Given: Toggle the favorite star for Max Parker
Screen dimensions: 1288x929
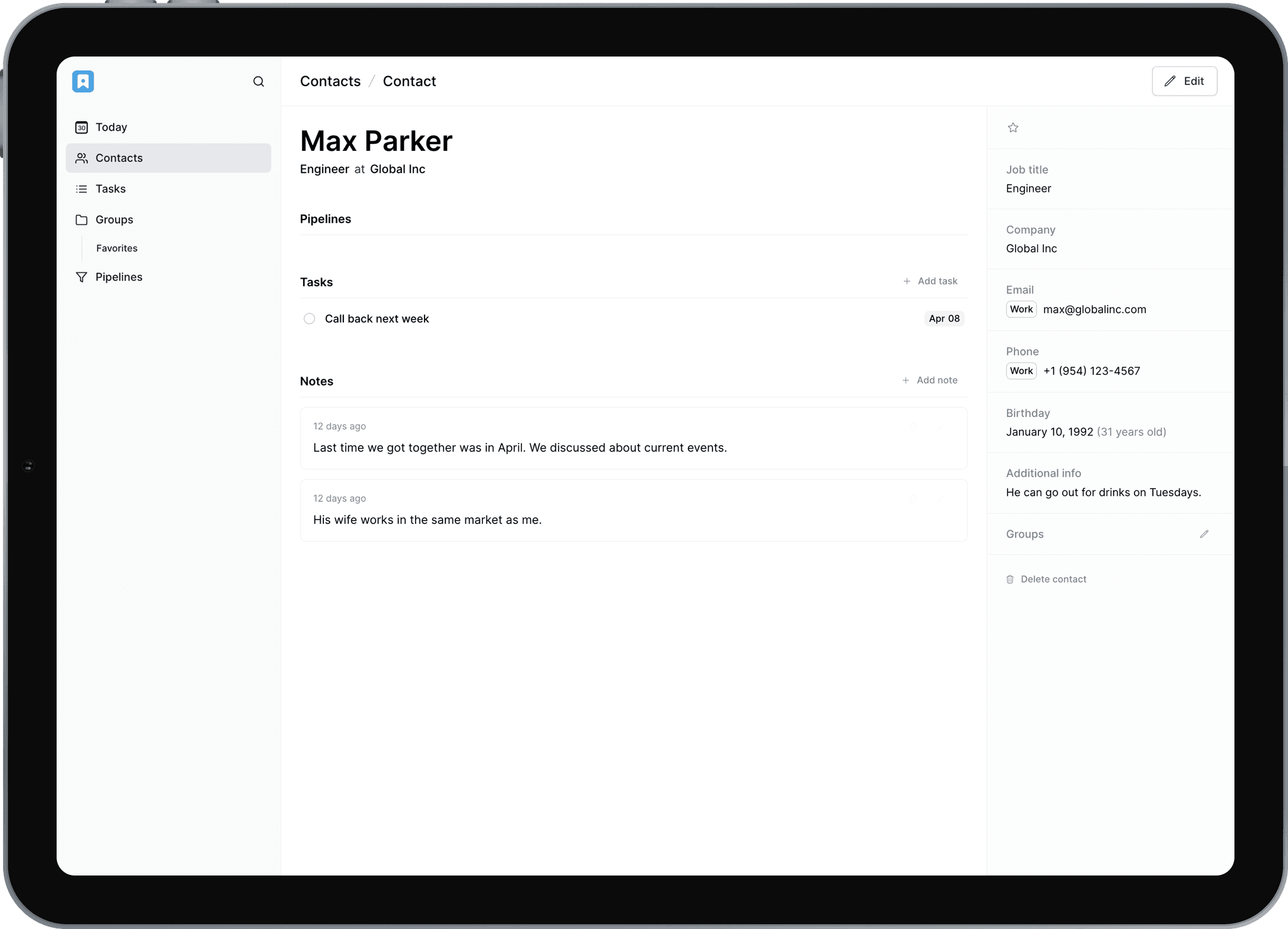Looking at the screenshot, I should pos(1013,127).
